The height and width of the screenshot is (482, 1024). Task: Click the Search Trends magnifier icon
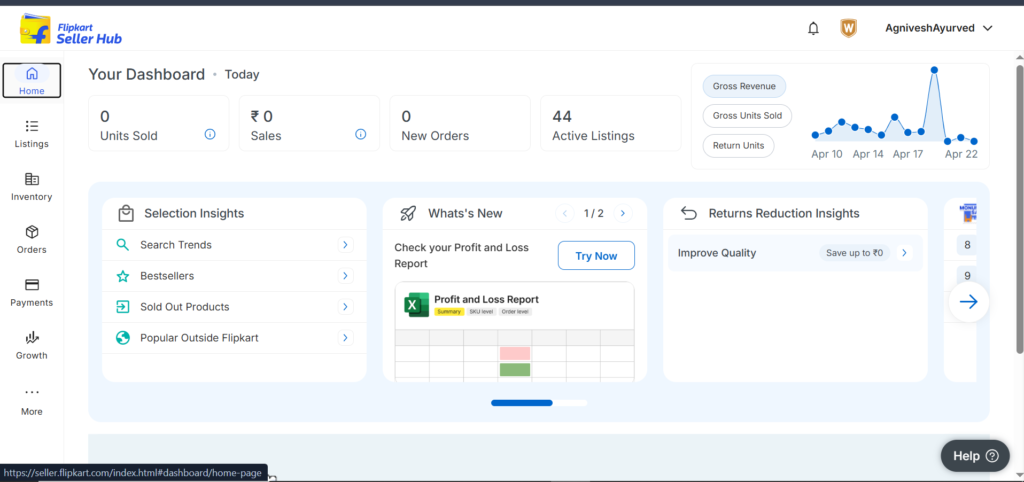(x=123, y=245)
